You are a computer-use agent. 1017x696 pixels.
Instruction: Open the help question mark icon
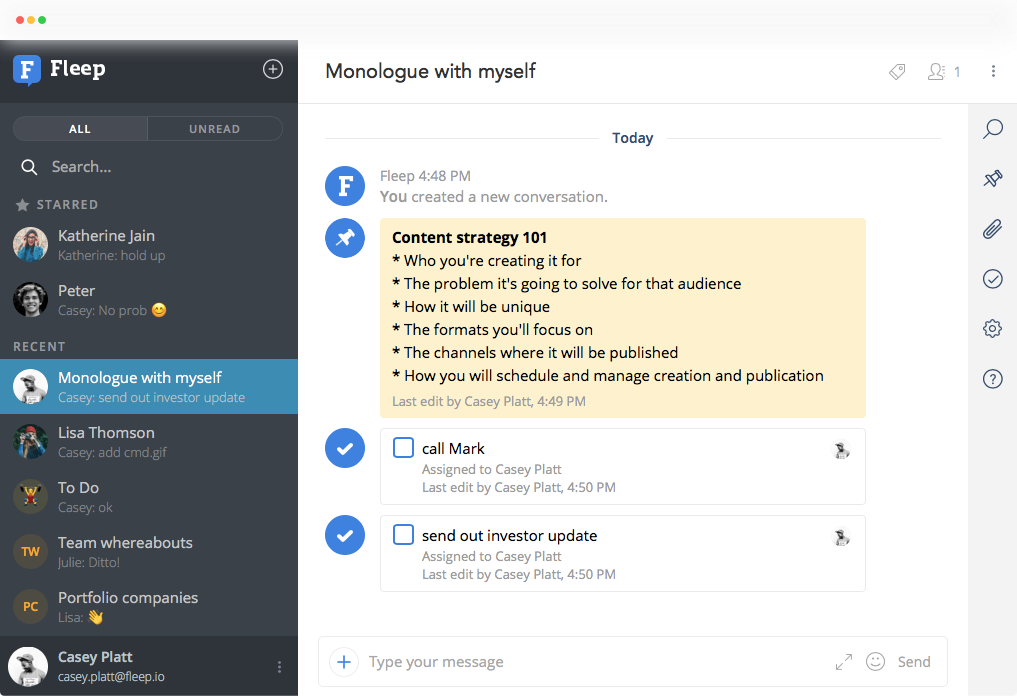click(992, 379)
